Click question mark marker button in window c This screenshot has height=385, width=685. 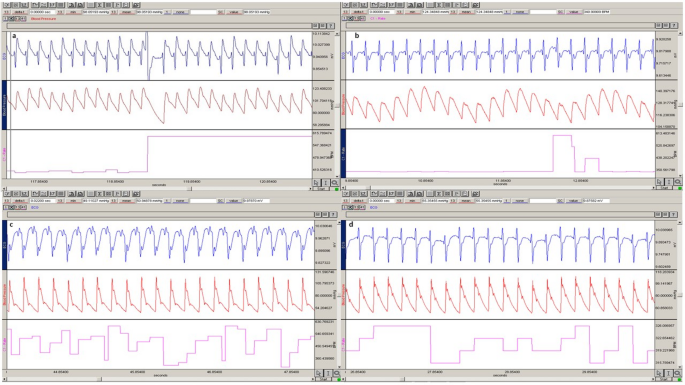coord(333,214)
